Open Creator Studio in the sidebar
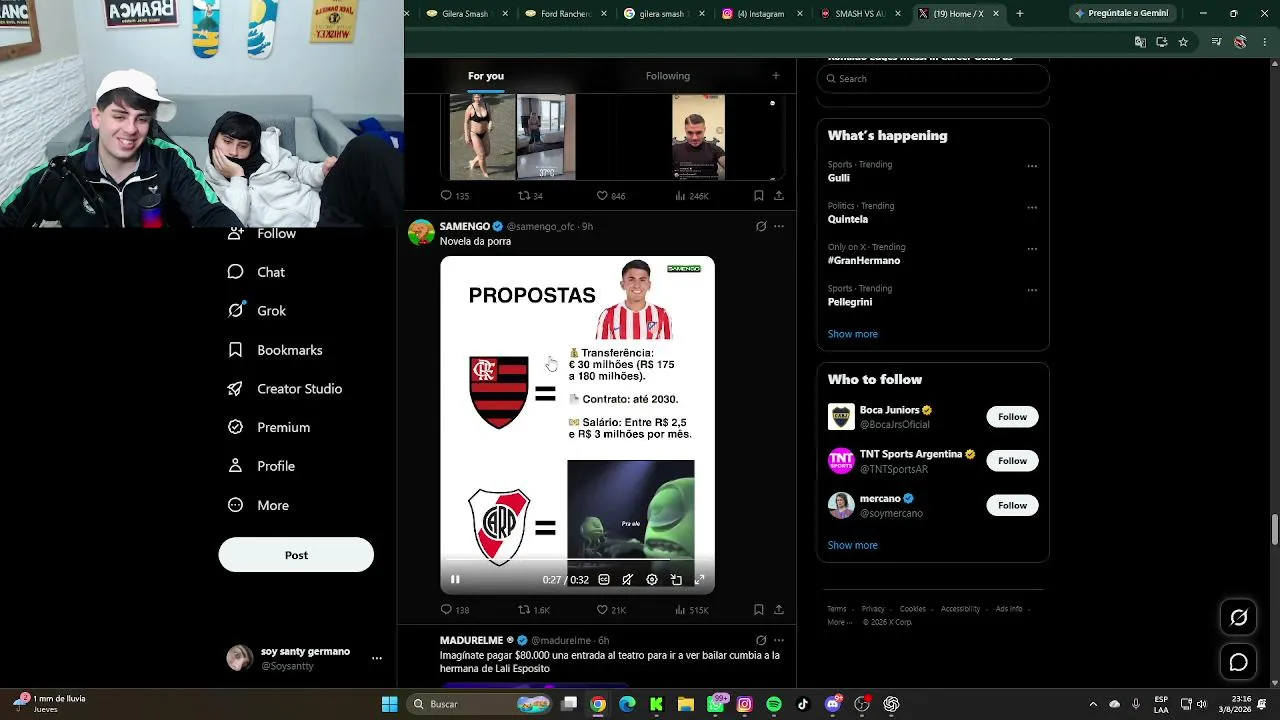 coord(285,389)
